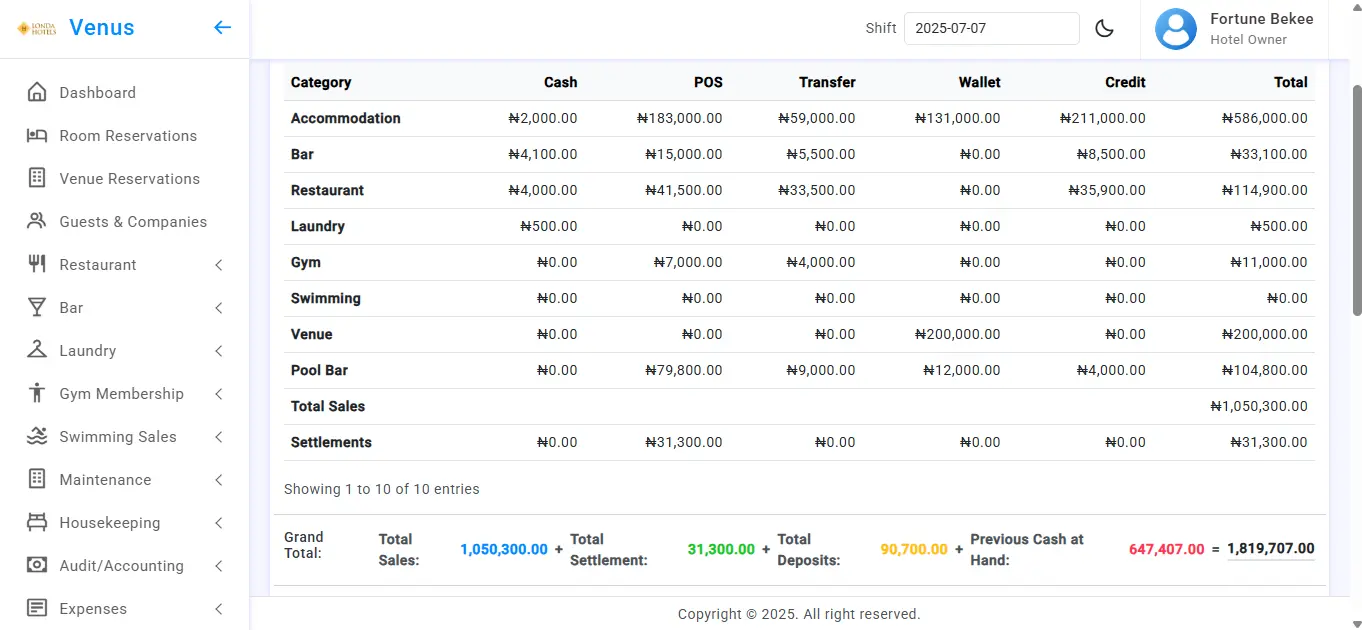Image resolution: width=1362 pixels, height=630 pixels.
Task: Select the Maintenance icon
Action: point(37,479)
